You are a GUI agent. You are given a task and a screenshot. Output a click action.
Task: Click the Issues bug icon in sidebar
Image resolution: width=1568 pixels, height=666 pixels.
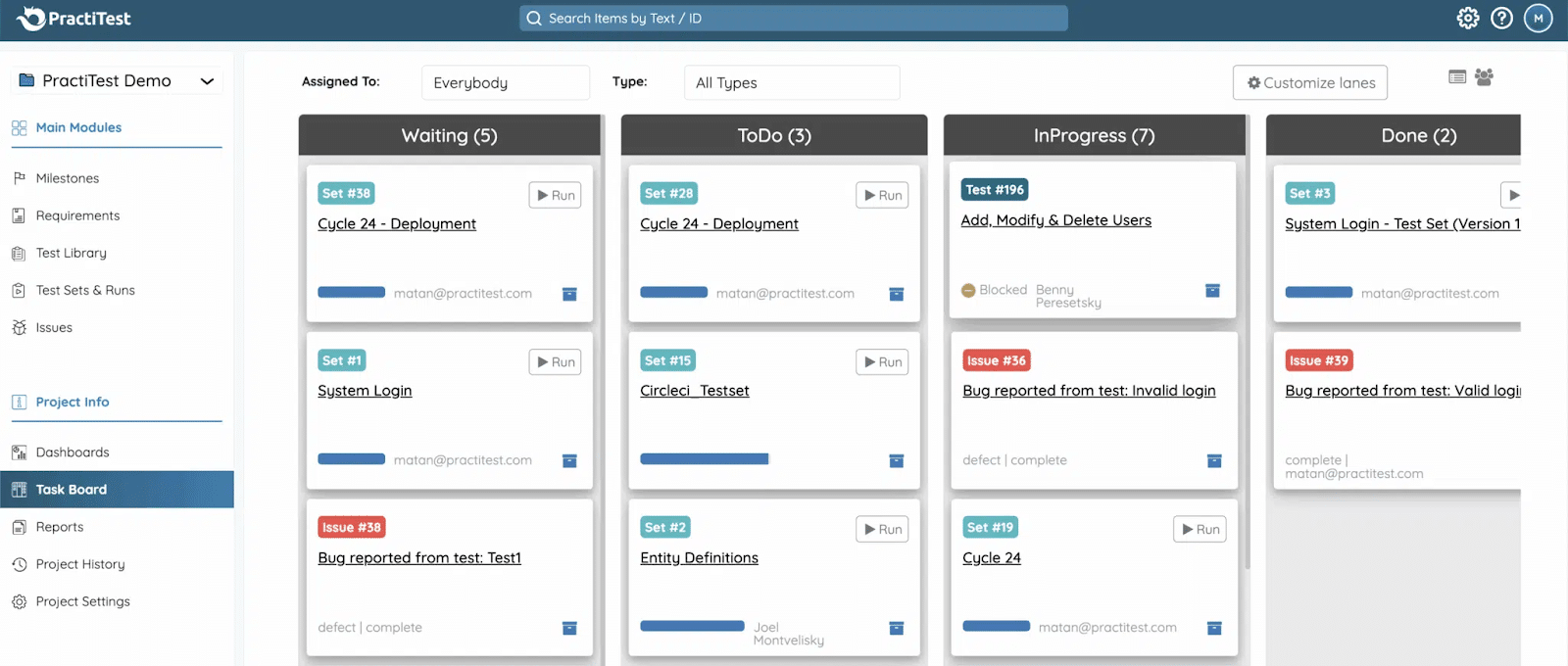[x=19, y=327]
